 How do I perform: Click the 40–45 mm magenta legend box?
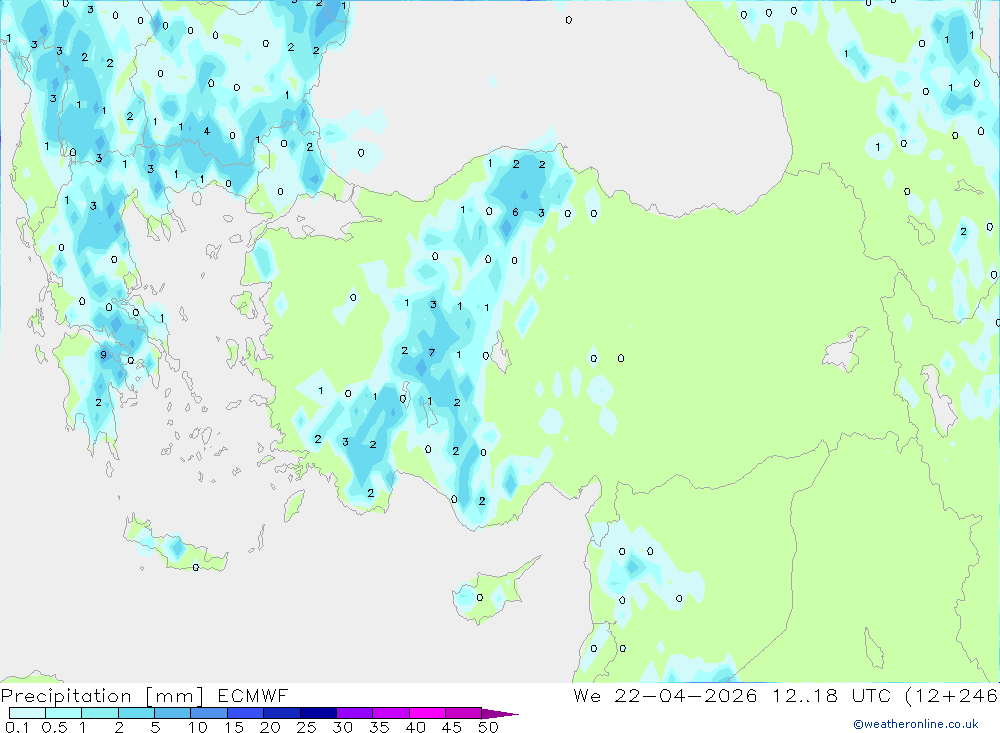tap(427, 713)
